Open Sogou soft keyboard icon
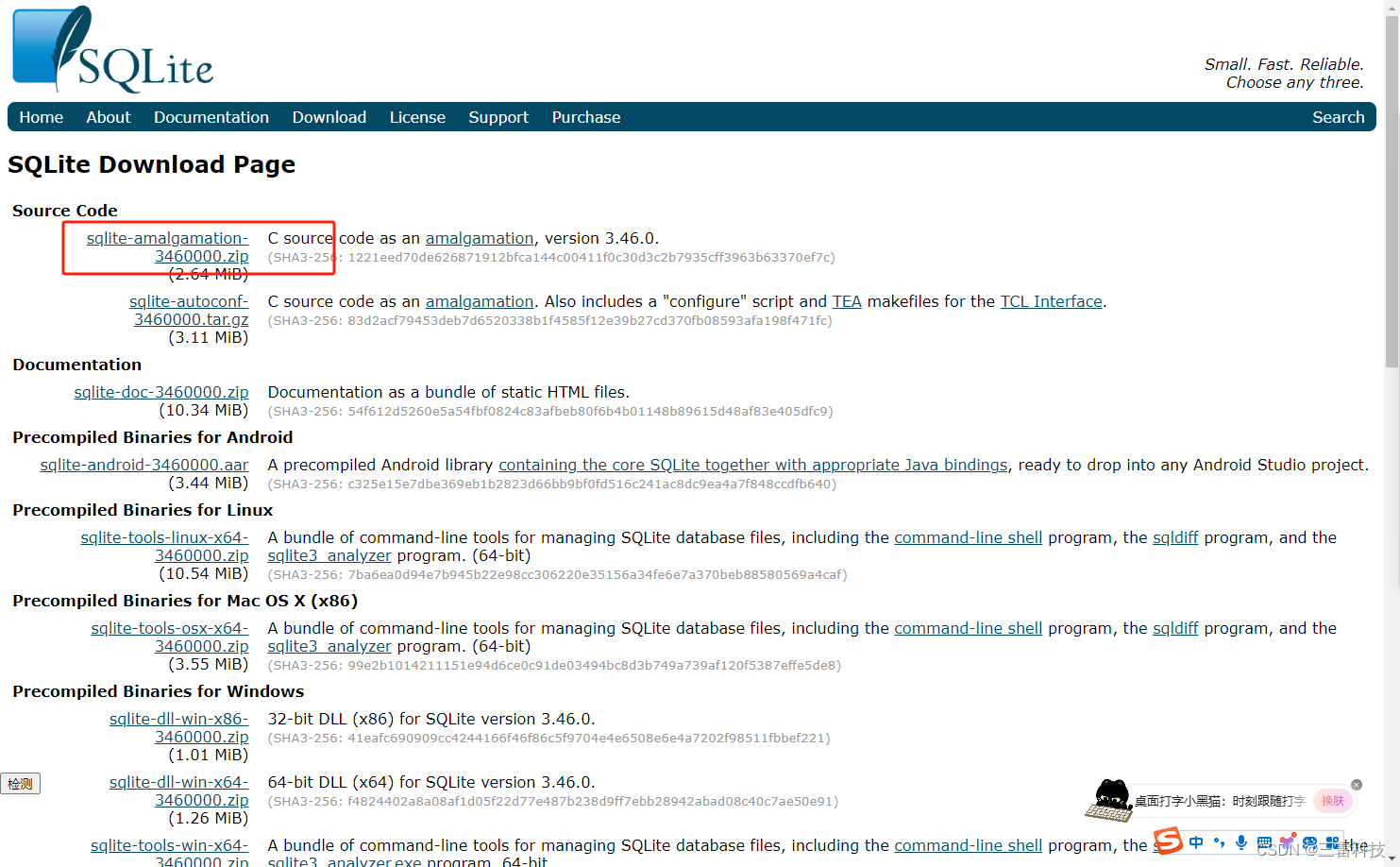The width and height of the screenshot is (1400, 867). [x=1264, y=842]
